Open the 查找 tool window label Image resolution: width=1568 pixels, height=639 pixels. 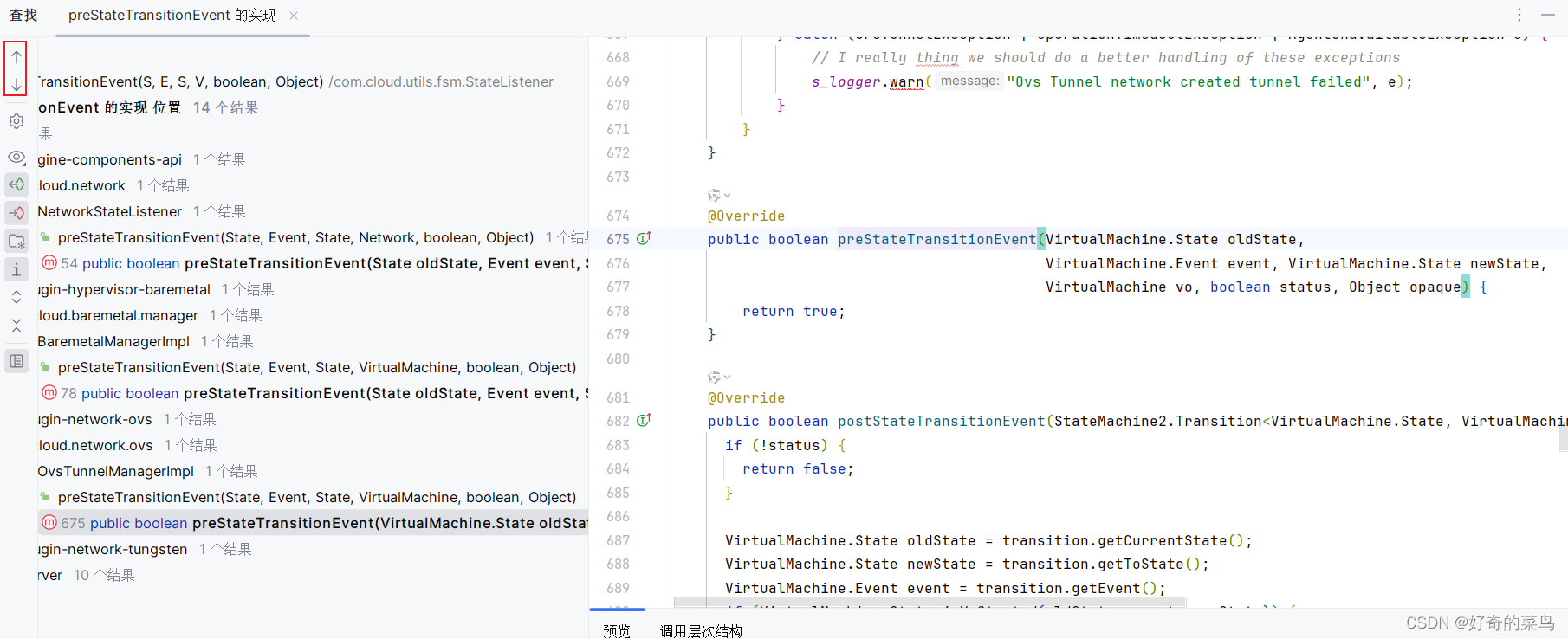(23, 16)
